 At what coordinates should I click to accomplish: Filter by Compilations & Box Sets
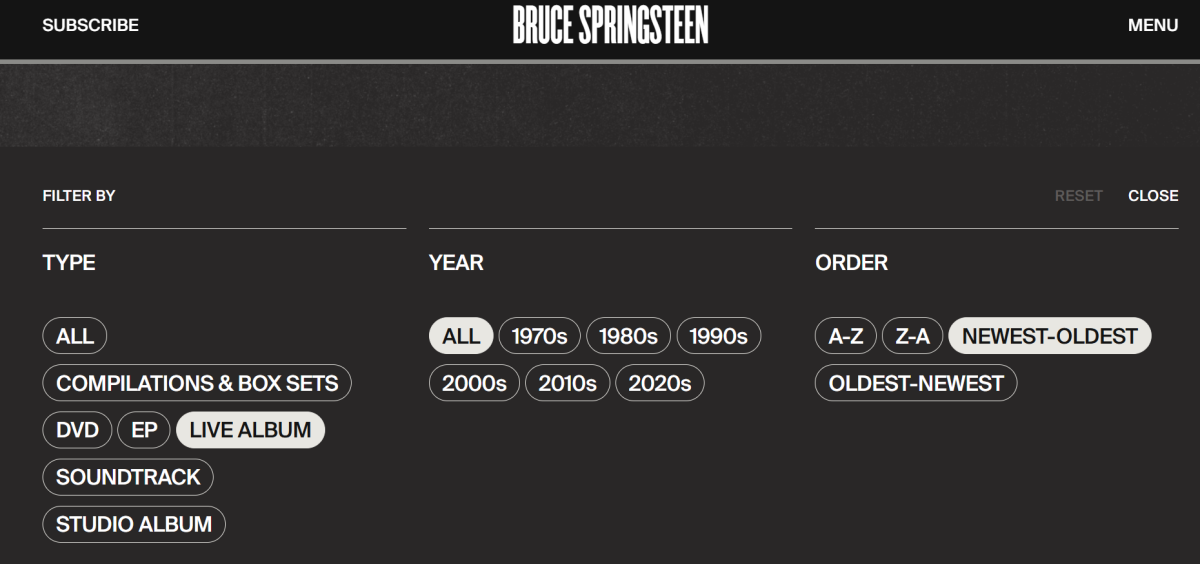pyautogui.click(x=197, y=383)
